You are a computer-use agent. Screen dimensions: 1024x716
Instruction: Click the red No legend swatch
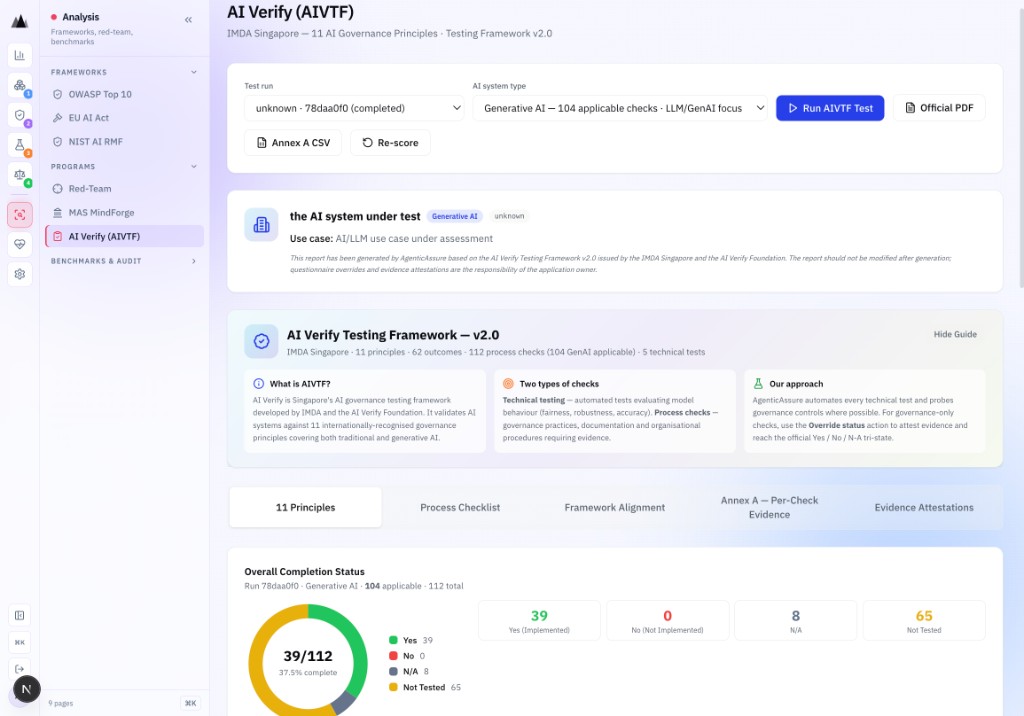click(393, 656)
